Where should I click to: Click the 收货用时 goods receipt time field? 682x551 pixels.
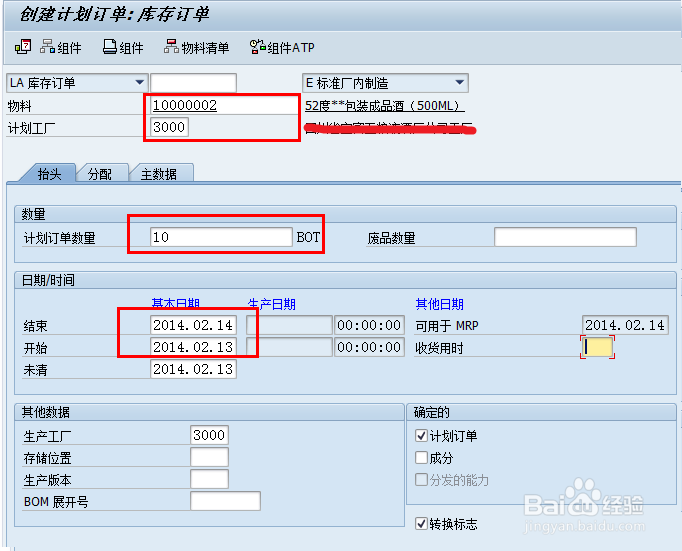point(598,347)
